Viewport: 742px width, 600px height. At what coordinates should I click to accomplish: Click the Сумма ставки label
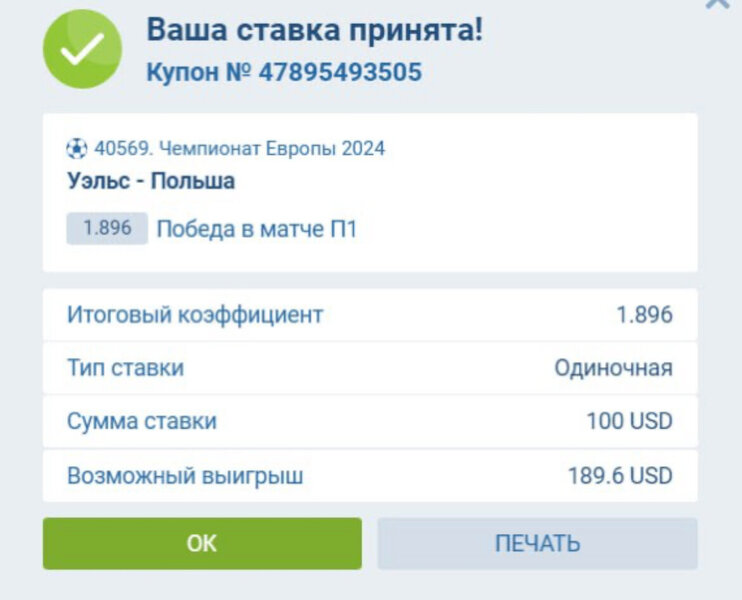(141, 422)
